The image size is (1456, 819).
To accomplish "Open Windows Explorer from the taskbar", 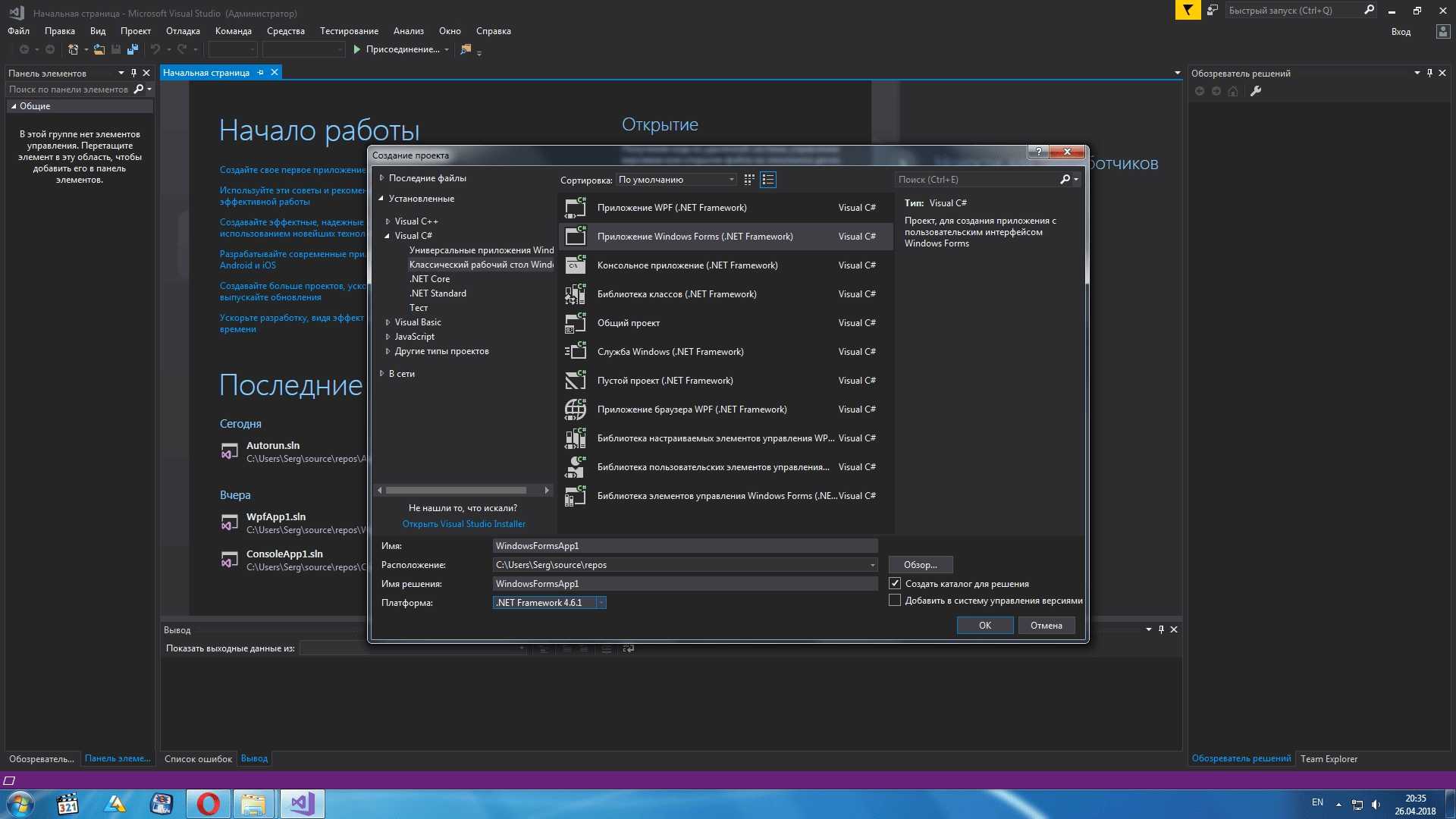I will 254,804.
